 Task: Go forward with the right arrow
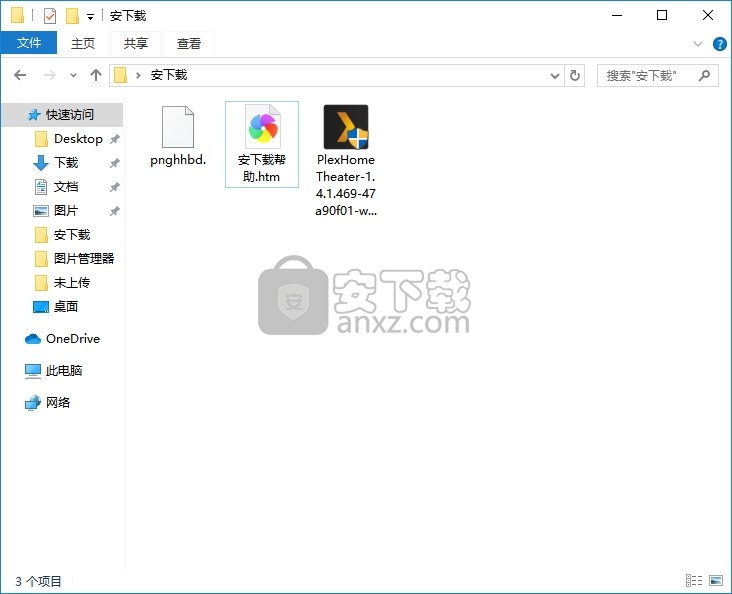tap(49, 75)
